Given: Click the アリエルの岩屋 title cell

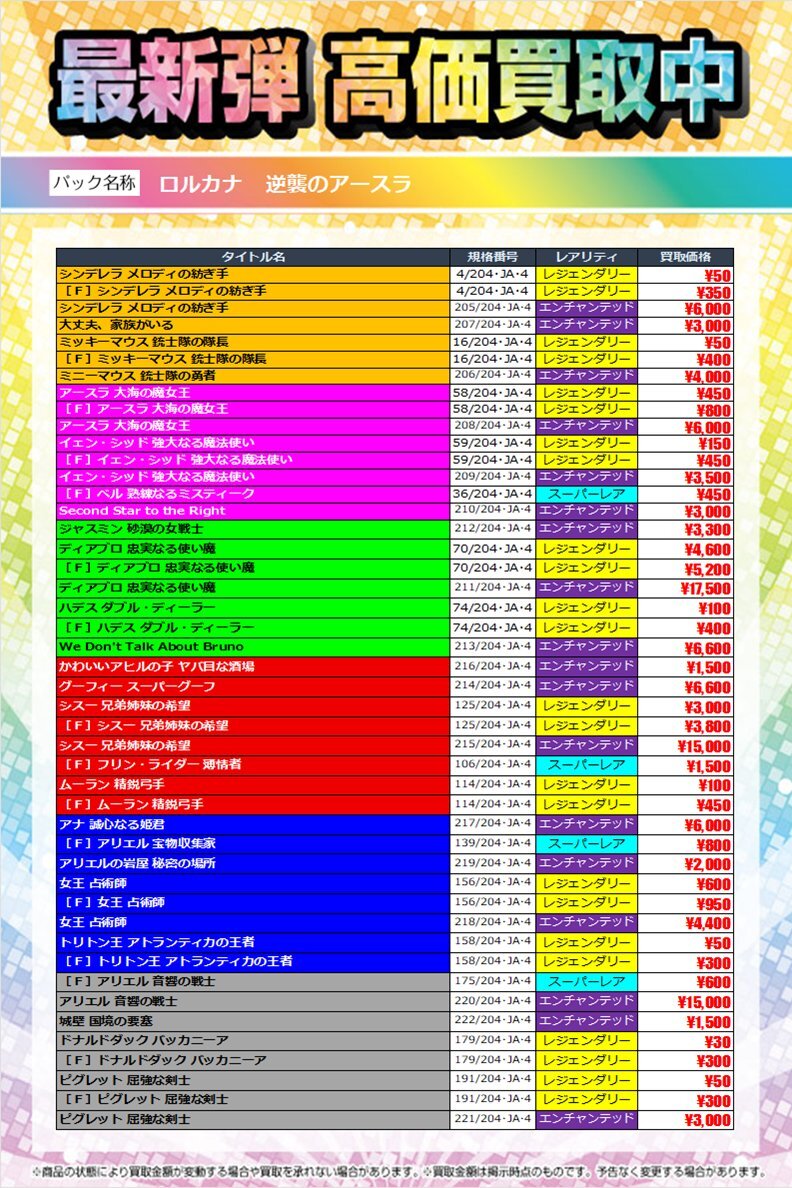Looking at the screenshot, I should coord(253,863).
